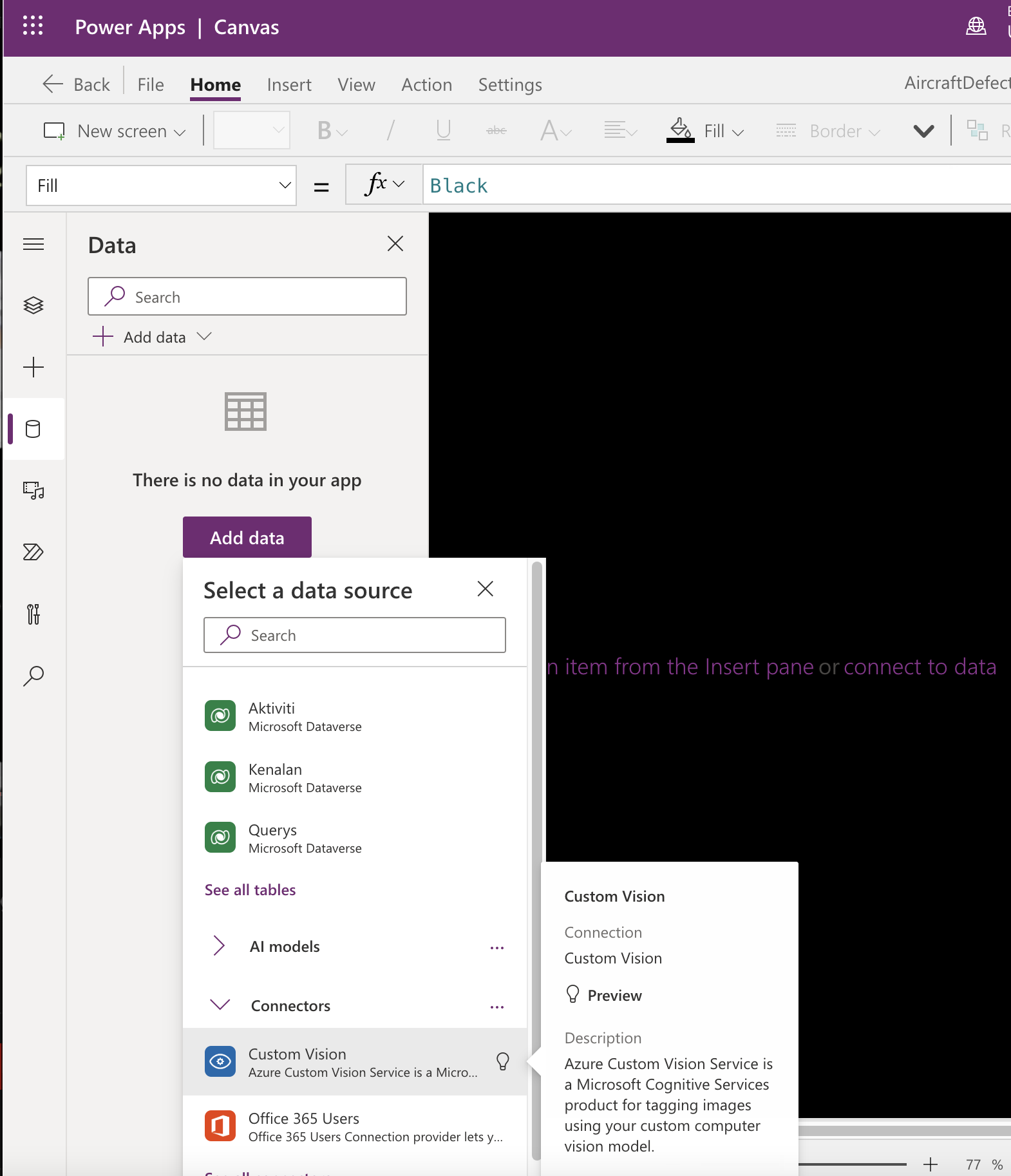Viewport: 1011px width, 1176px height.
Task: Open the Insert tab
Action: [x=289, y=84]
